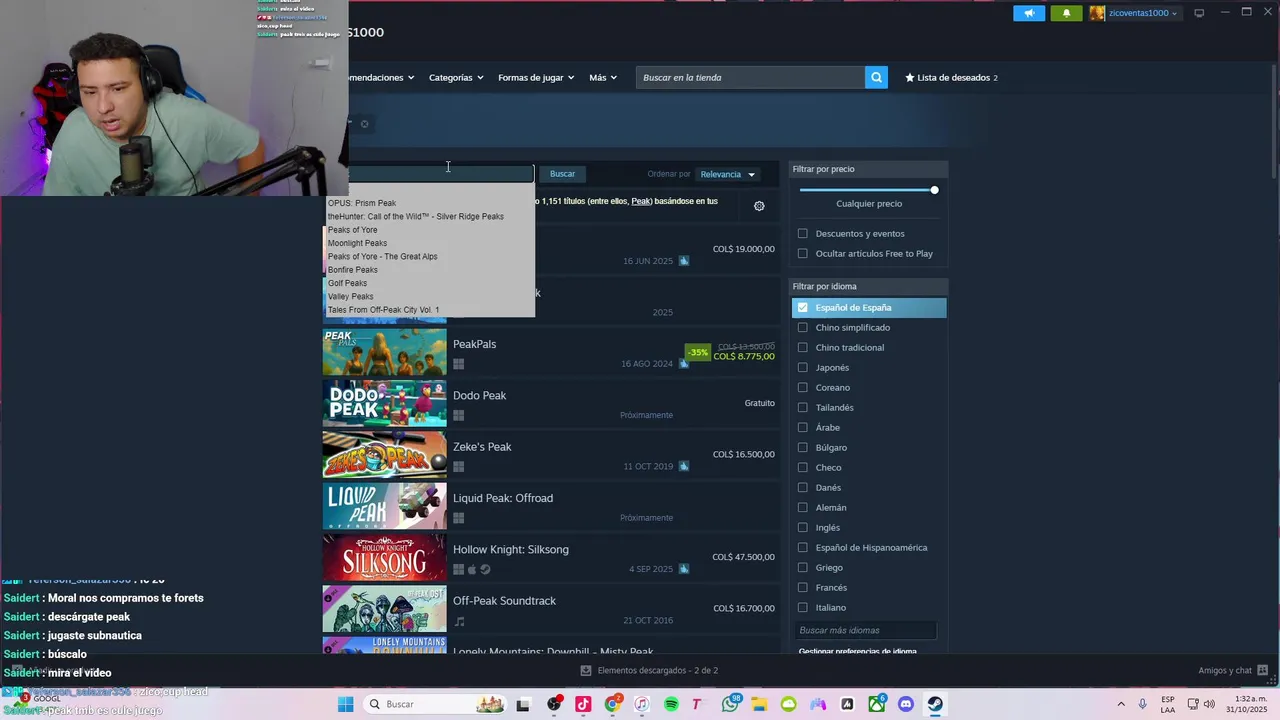Open Gestionar preferencias de idioma link

[x=857, y=651]
